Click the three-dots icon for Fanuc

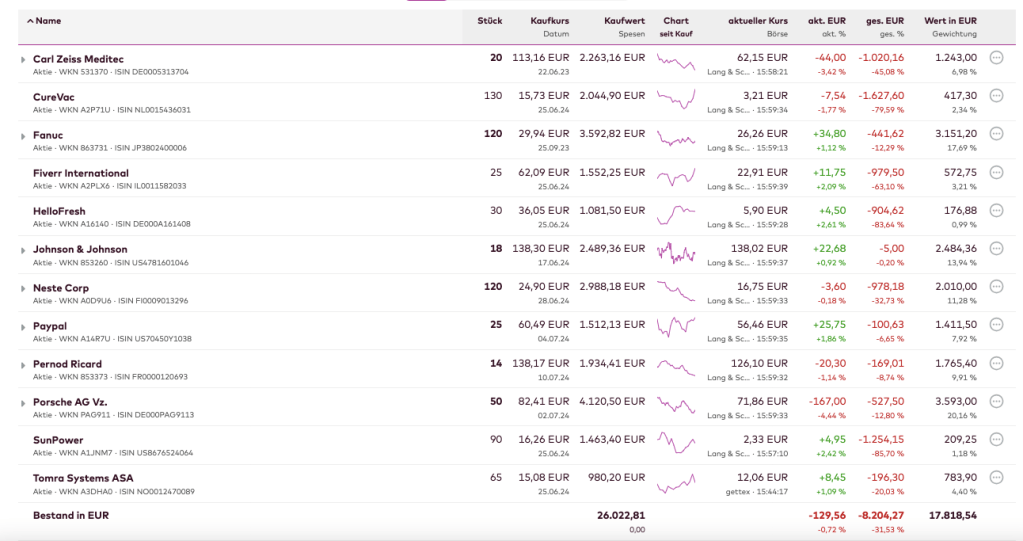tap(996, 134)
